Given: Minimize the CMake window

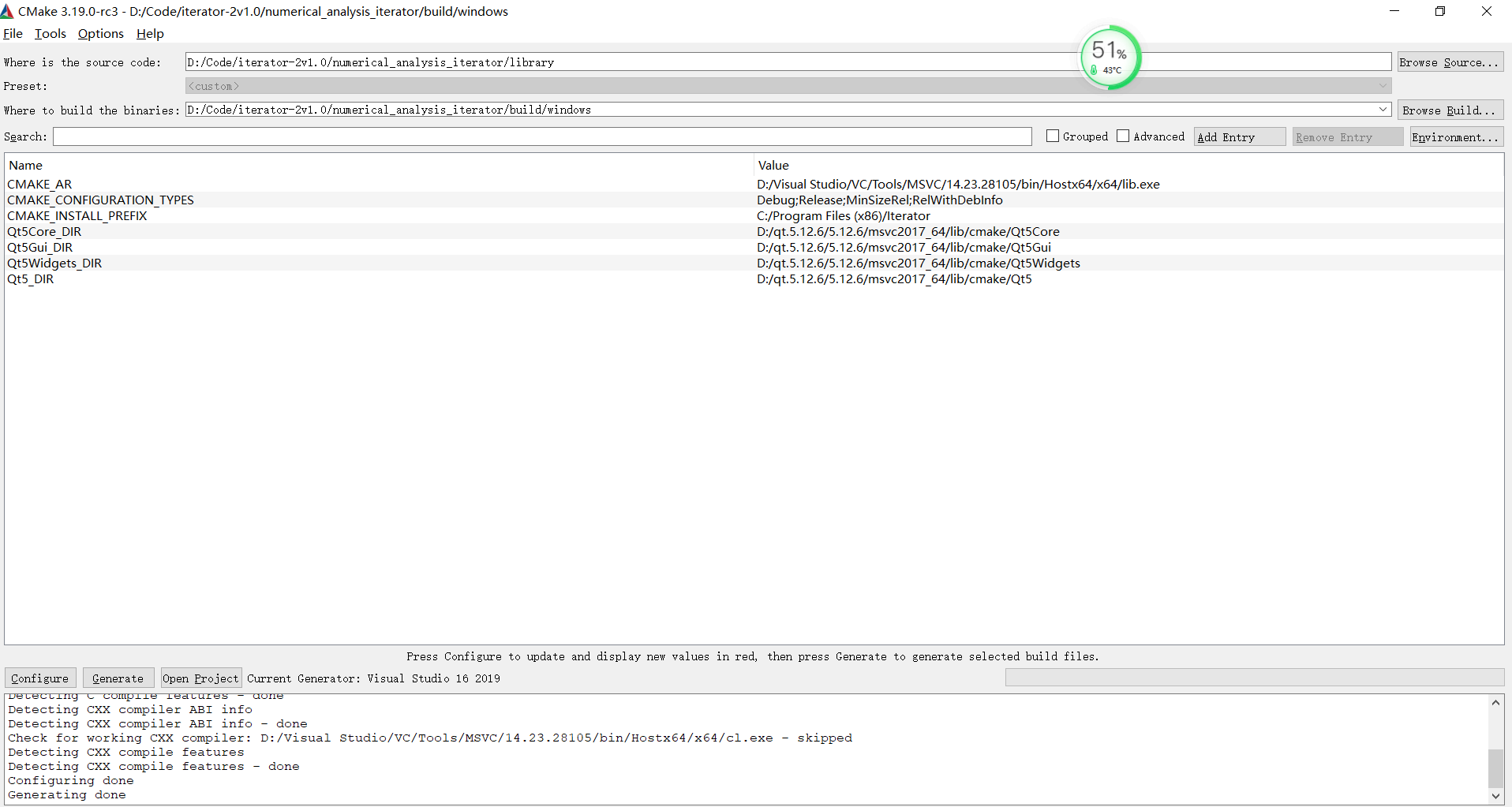Looking at the screenshot, I should [x=1394, y=11].
